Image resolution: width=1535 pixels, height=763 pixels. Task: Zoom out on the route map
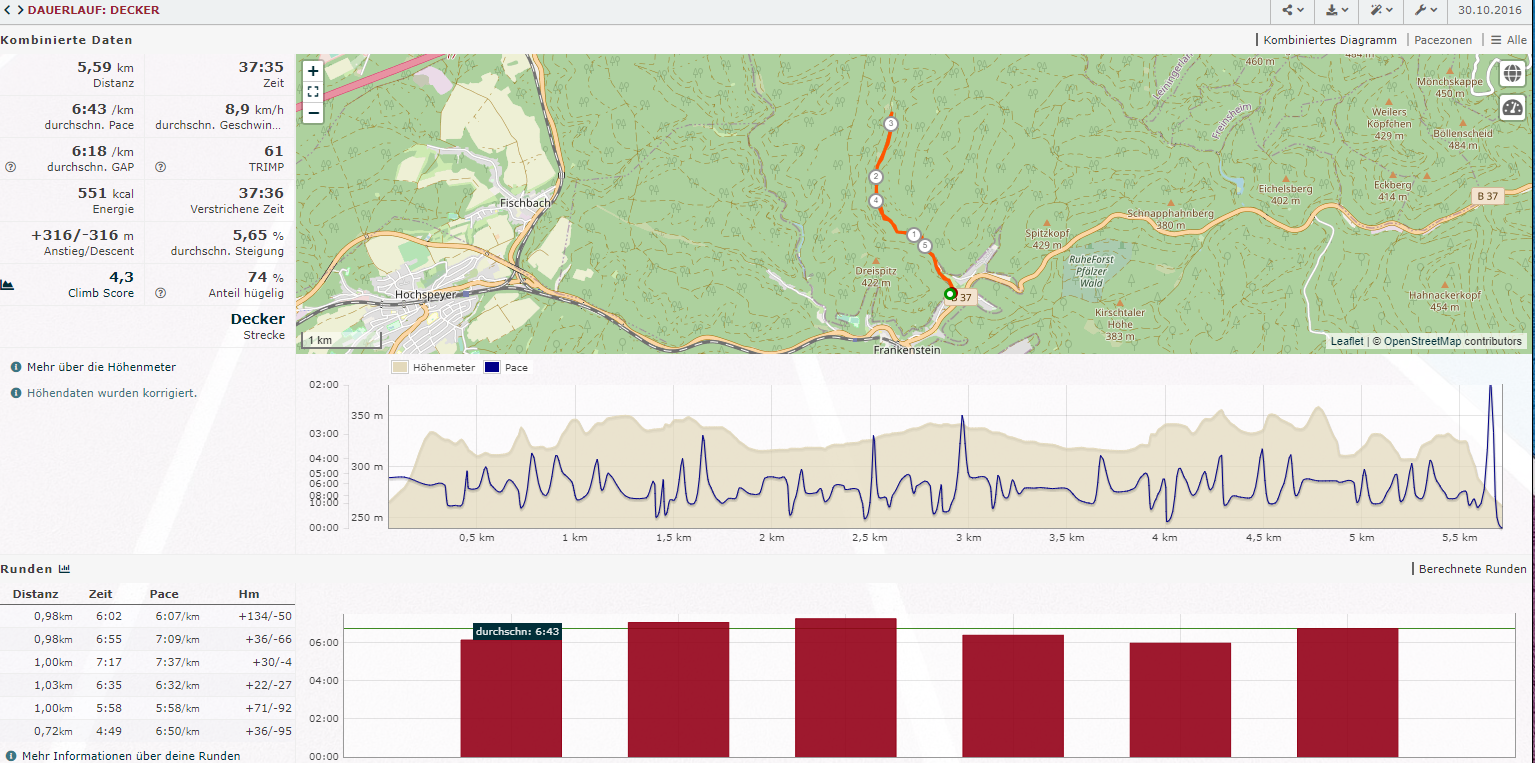[313, 112]
